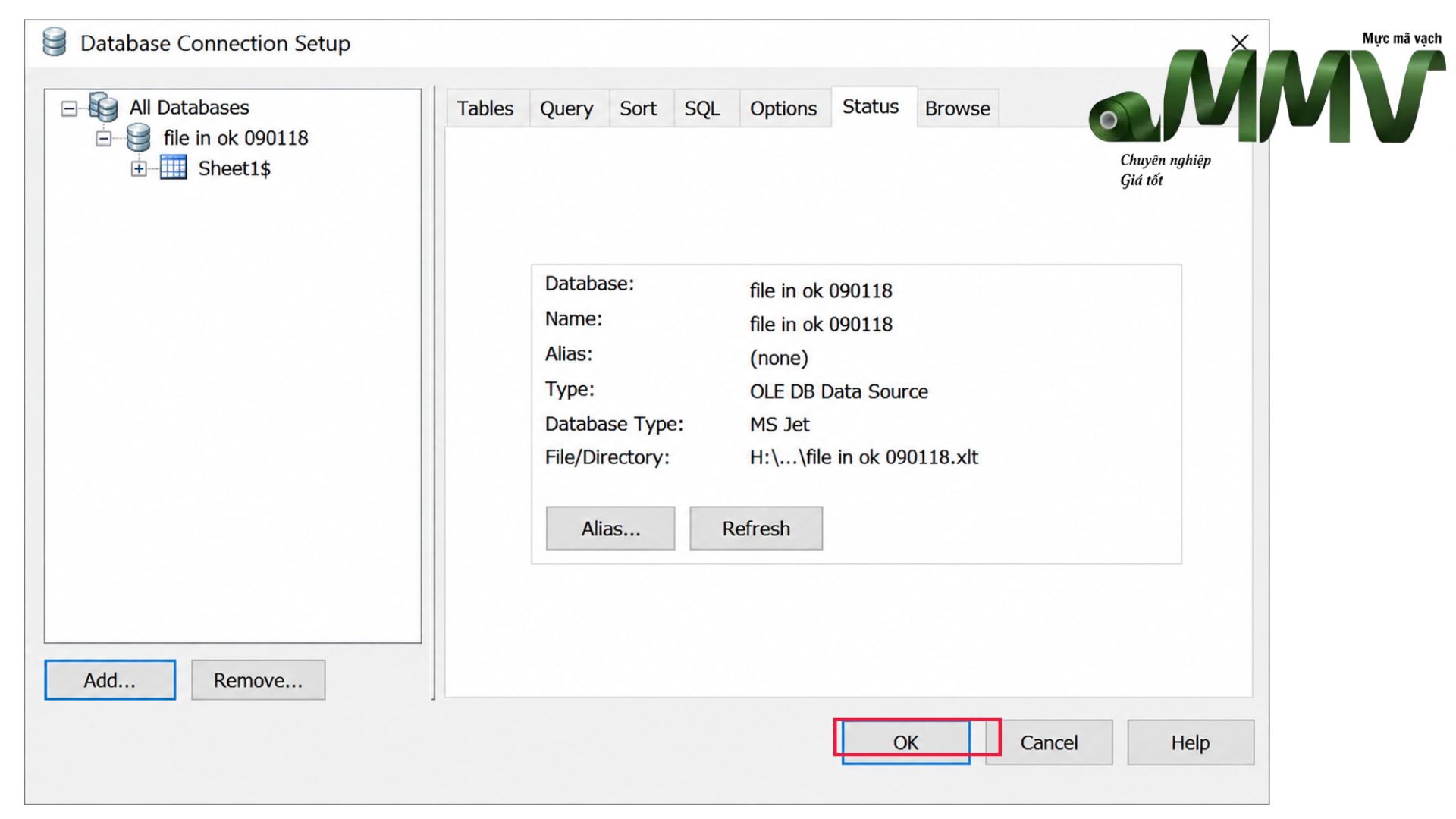Open the Query tab

566,108
